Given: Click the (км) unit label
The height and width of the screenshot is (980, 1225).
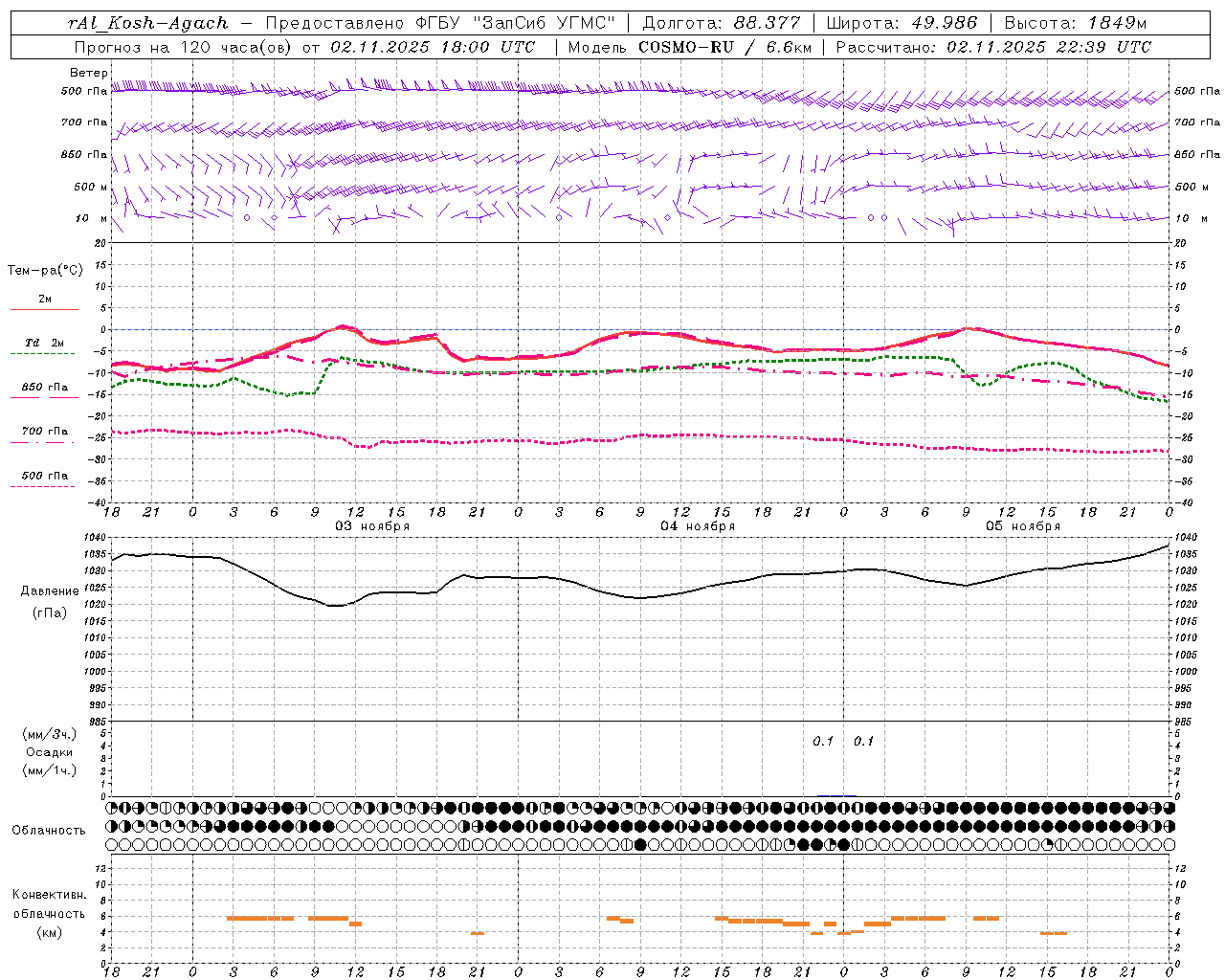Looking at the screenshot, I should [x=50, y=932].
